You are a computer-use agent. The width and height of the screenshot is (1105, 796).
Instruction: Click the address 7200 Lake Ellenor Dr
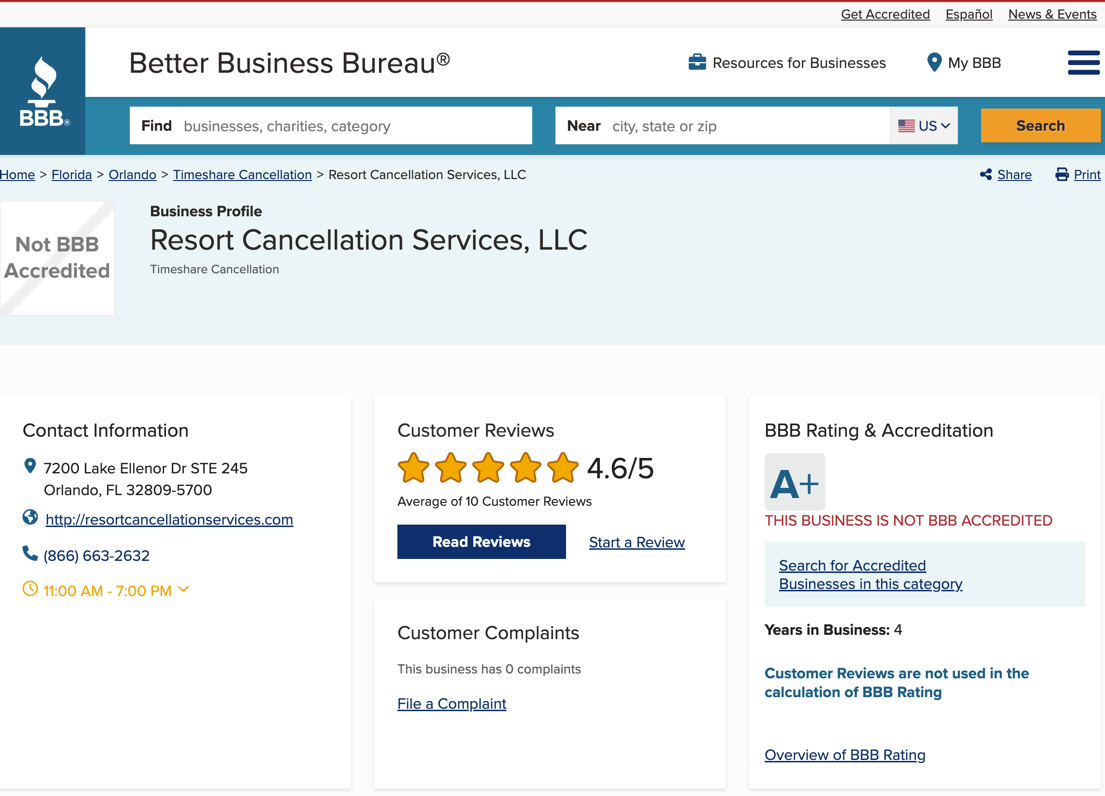pyautogui.click(x=145, y=479)
